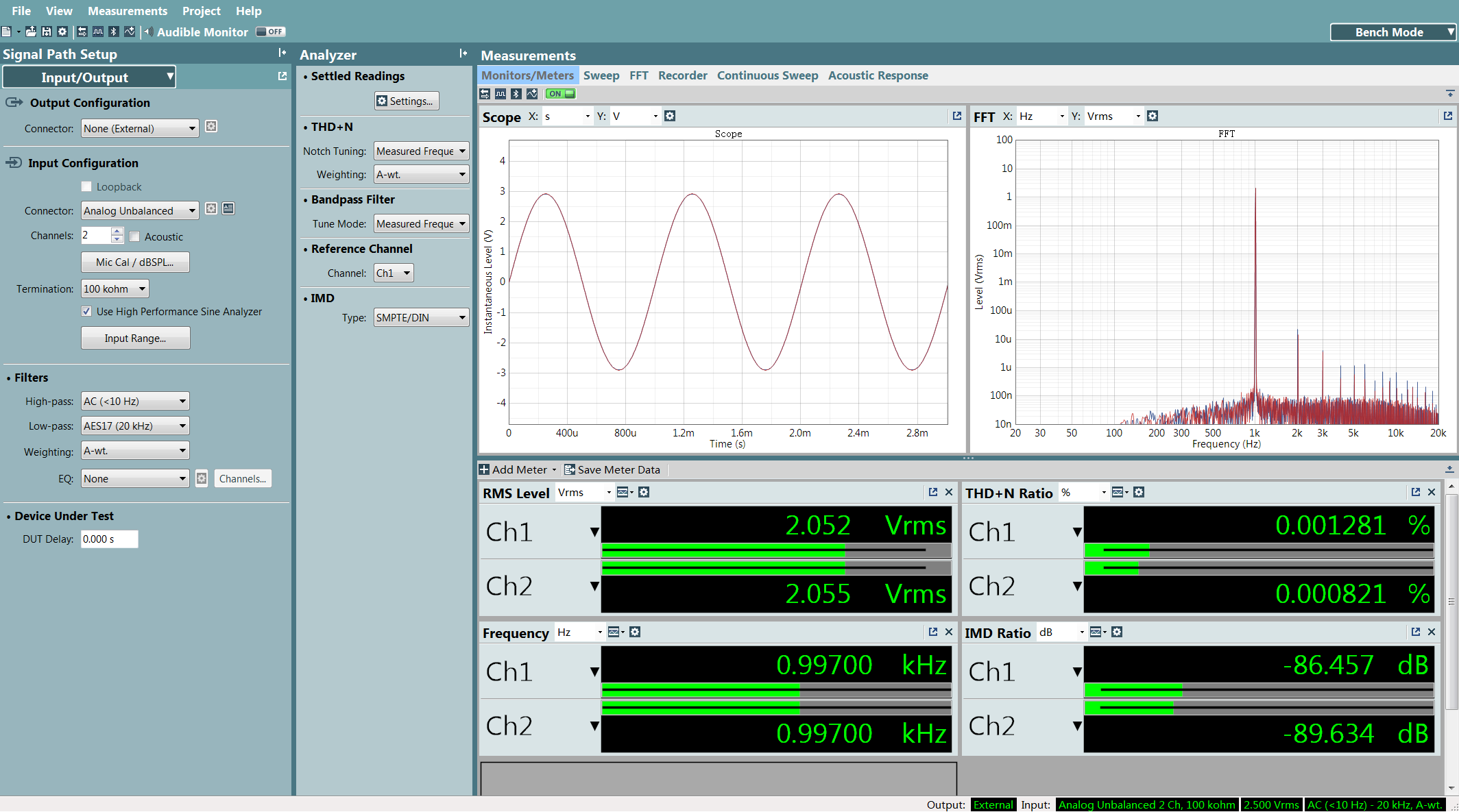Collapse the Signal Path Setup panel
Screen dimensions: 1459x812
[282, 53]
